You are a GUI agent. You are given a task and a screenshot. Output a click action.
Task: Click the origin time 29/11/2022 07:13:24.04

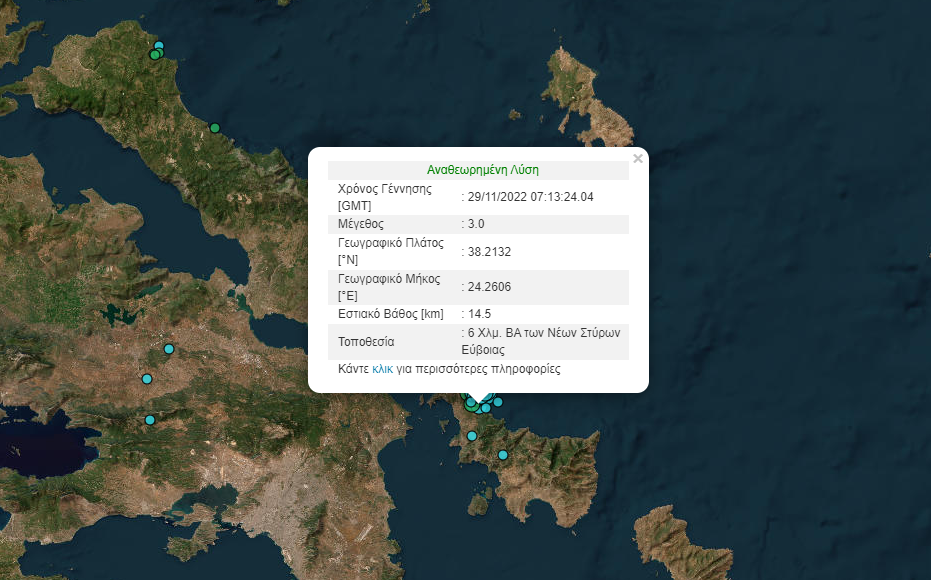[x=530, y=197]
